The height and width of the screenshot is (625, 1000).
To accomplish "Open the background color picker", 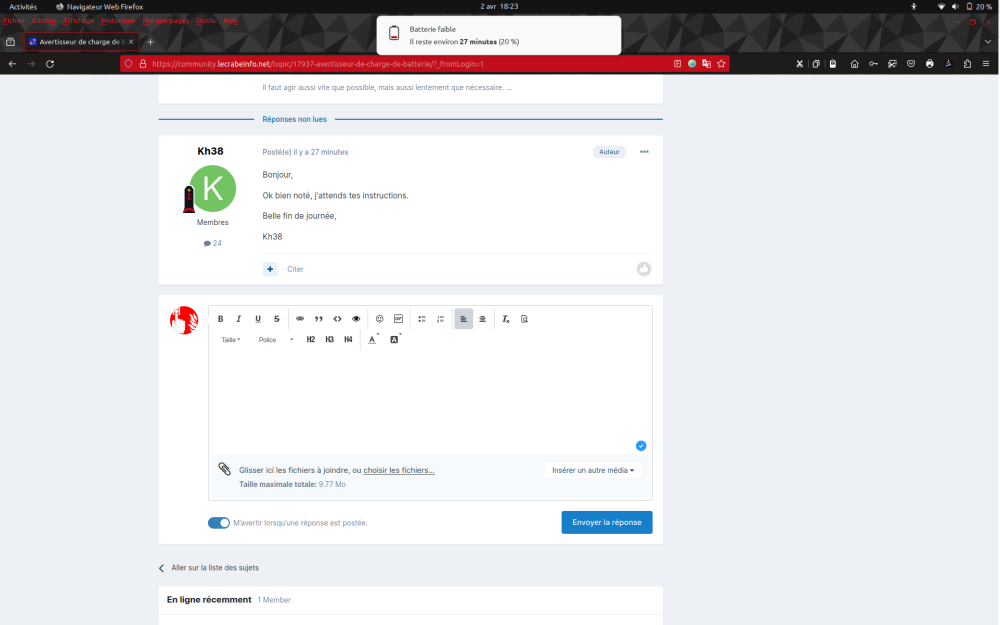I will click(x=395, y=339).
